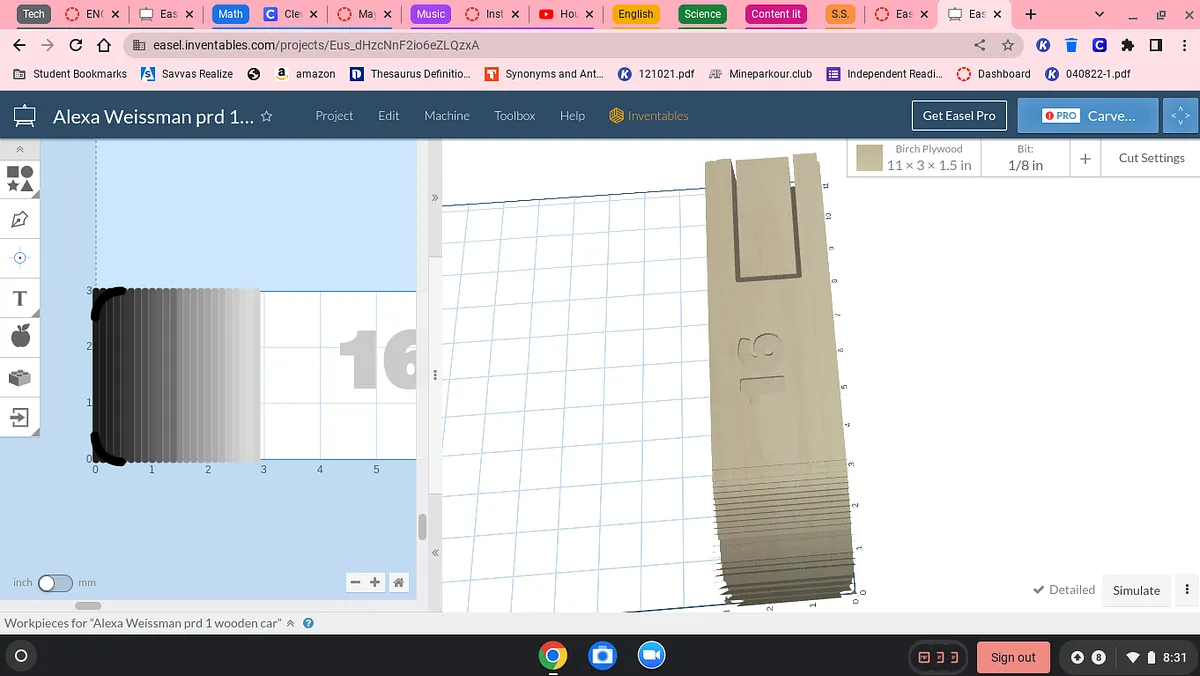
Task: Click the vertical canvas scrollbar thumb
Action: [422, 526]
